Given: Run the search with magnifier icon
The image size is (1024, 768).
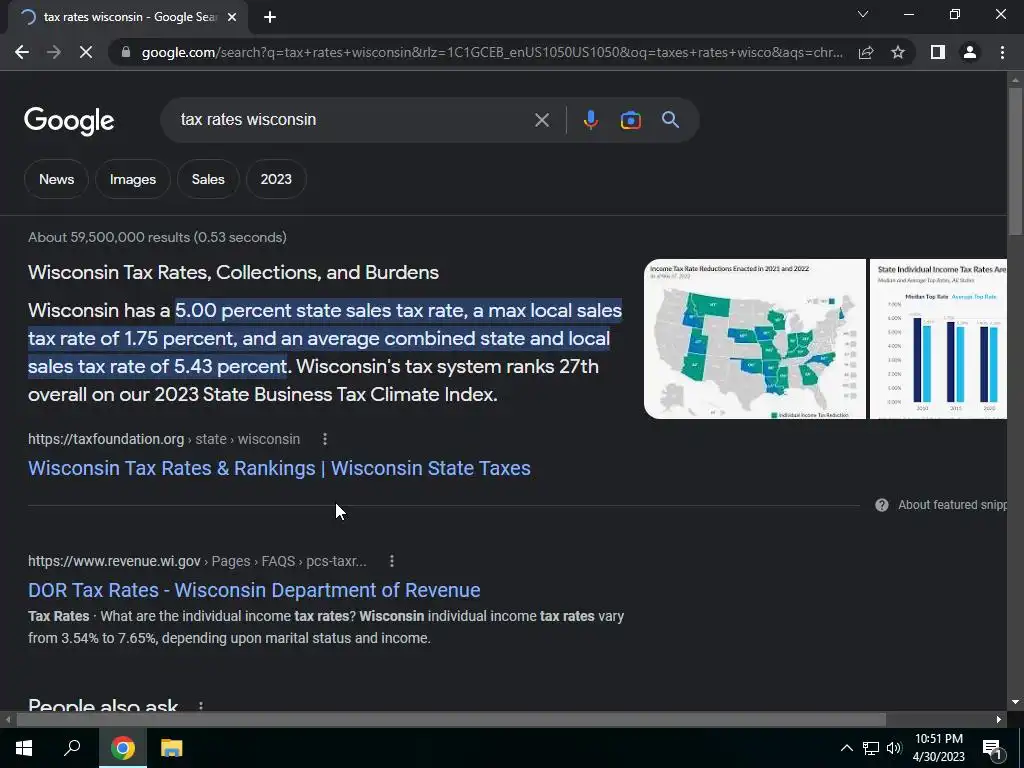Looking at the screenshot, I should point(670,120).
